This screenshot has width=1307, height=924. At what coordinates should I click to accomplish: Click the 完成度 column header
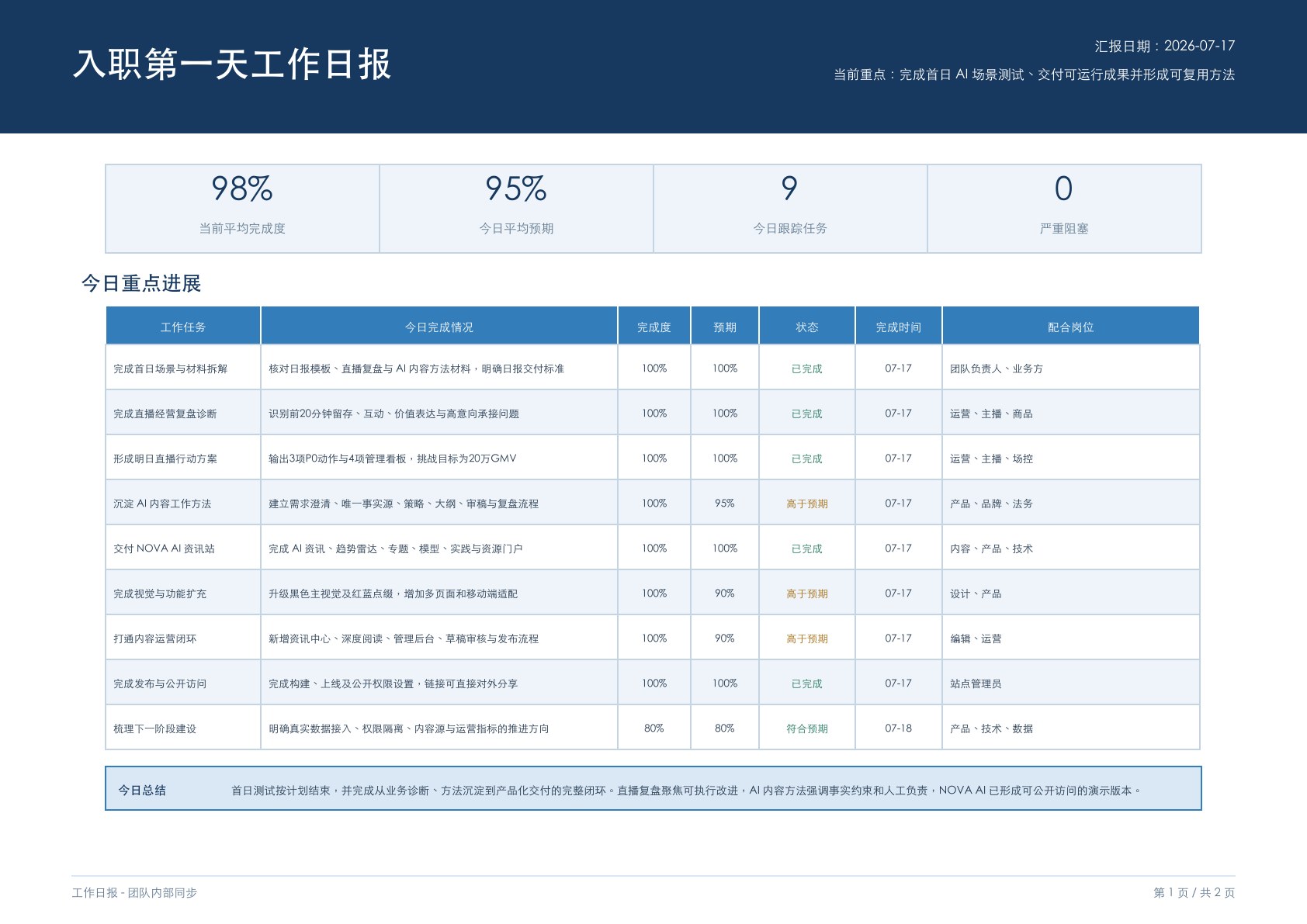pyautogui.click(x=654, y=326)
